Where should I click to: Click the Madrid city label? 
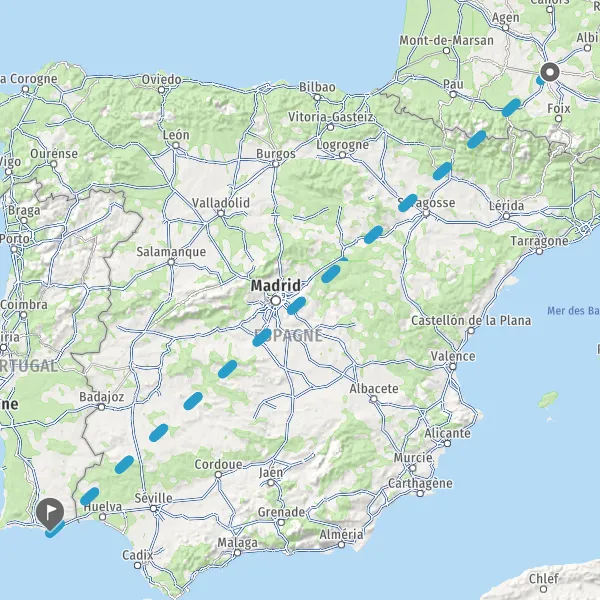click(276, 285)
